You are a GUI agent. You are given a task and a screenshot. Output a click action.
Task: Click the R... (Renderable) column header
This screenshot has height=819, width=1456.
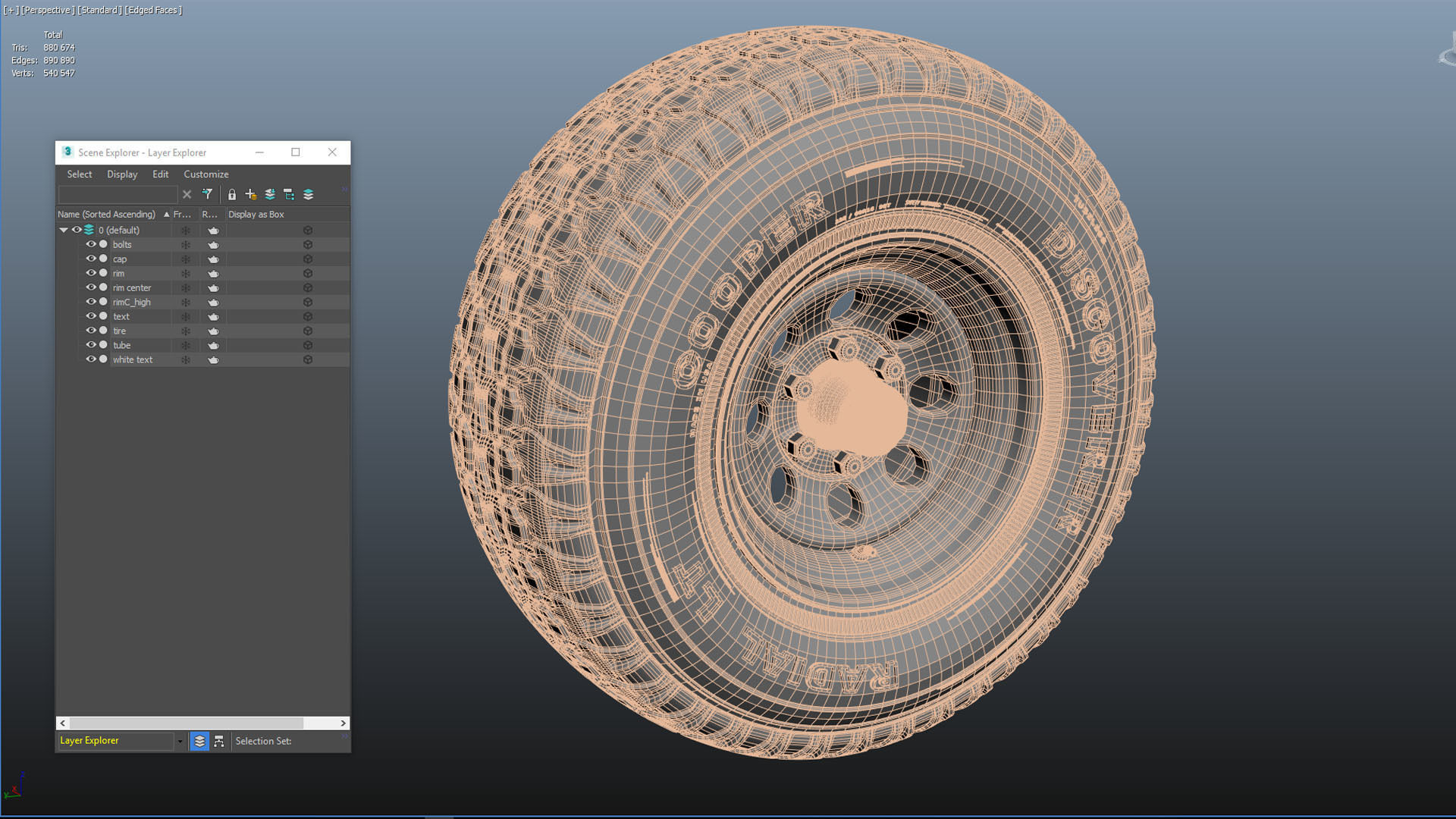click(212, 215)
